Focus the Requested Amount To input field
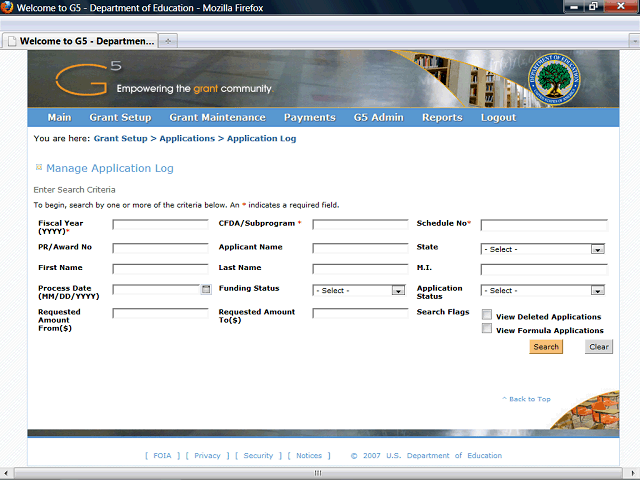The image size is (640, 480). coord(360,313)
